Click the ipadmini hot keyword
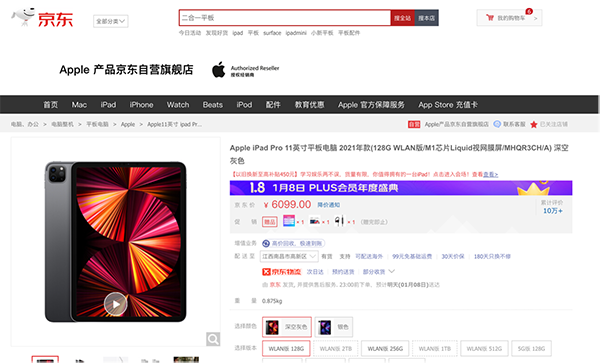The height and width of the screenshot is (363, 600). 296,33
